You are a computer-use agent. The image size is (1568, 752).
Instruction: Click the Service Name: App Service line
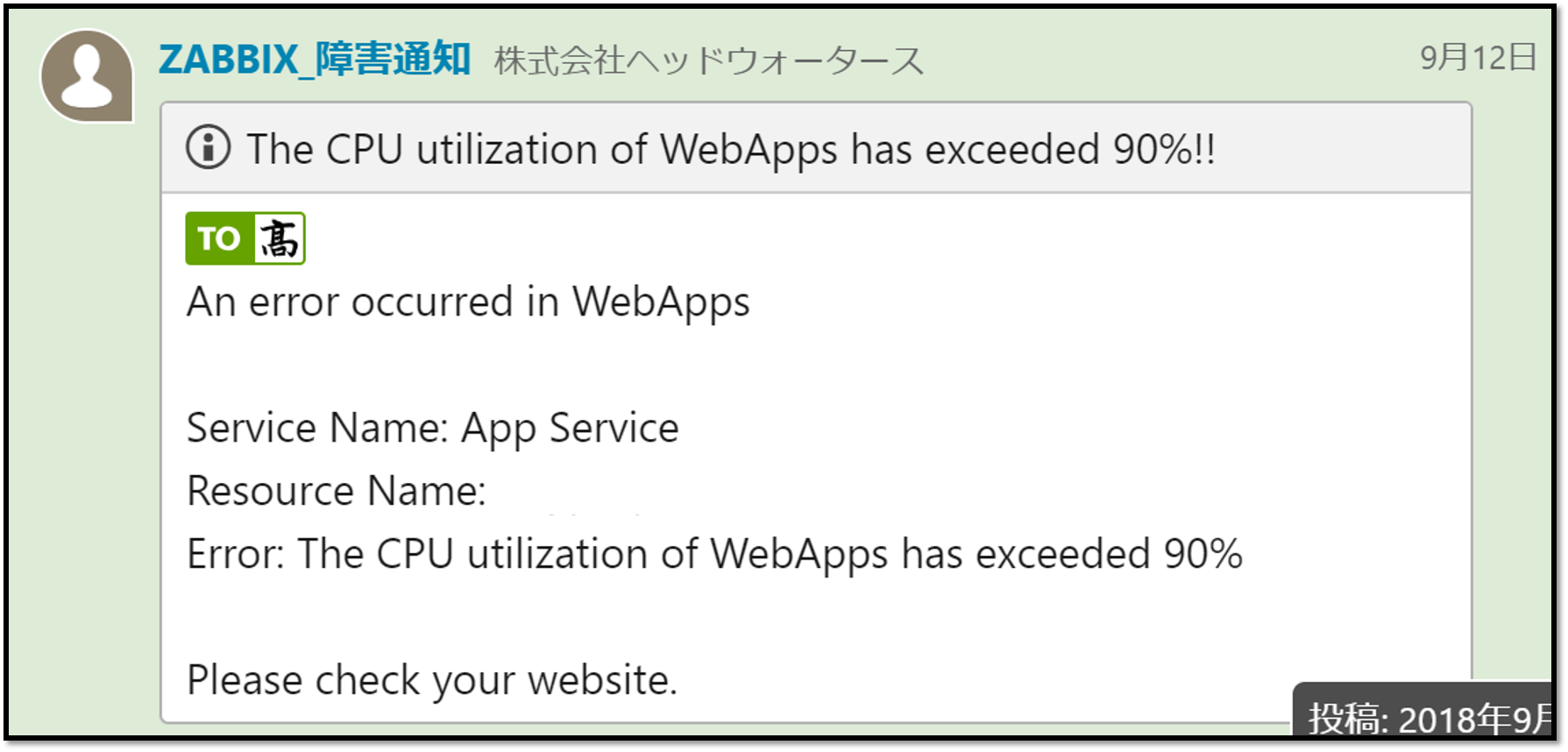click(x=433, y=429)
